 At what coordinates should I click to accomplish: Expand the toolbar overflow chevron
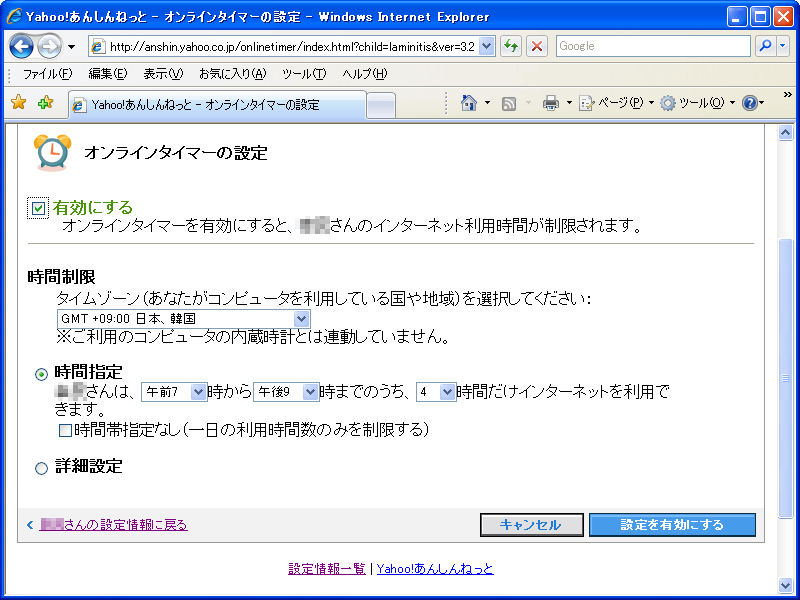click(x=787, y=94)
